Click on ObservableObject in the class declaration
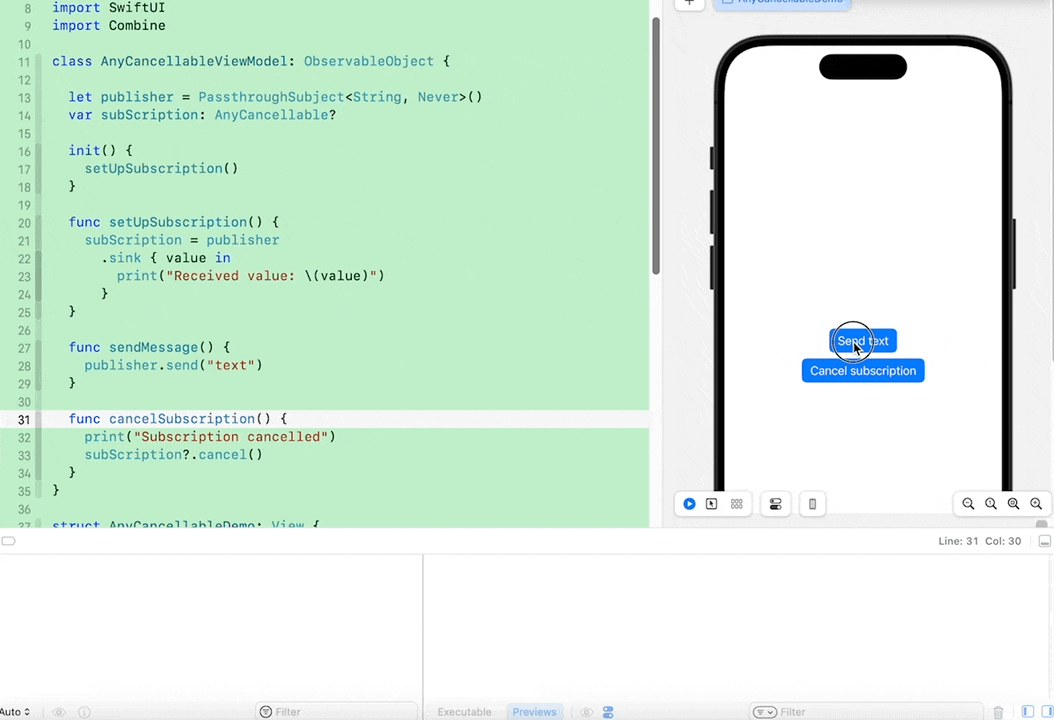 (368, 61)
